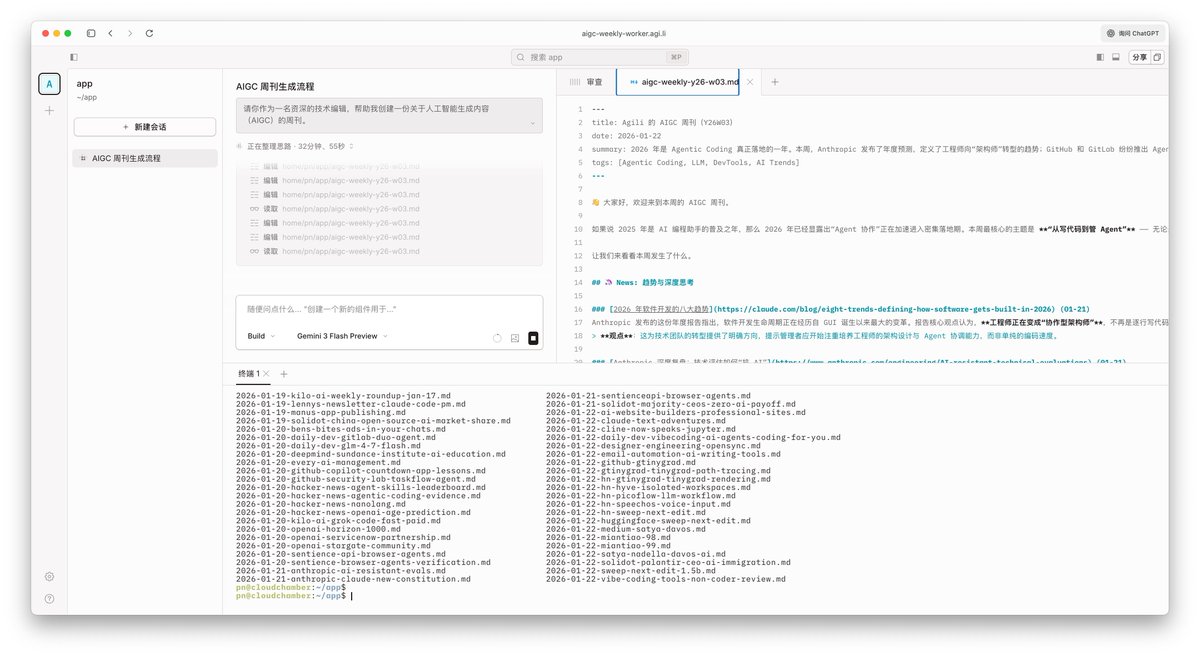
Task: Click 2026-01-19-kilo-ai-weekly-roundup-jan-17.md in terminal
Action: point(343,395)
